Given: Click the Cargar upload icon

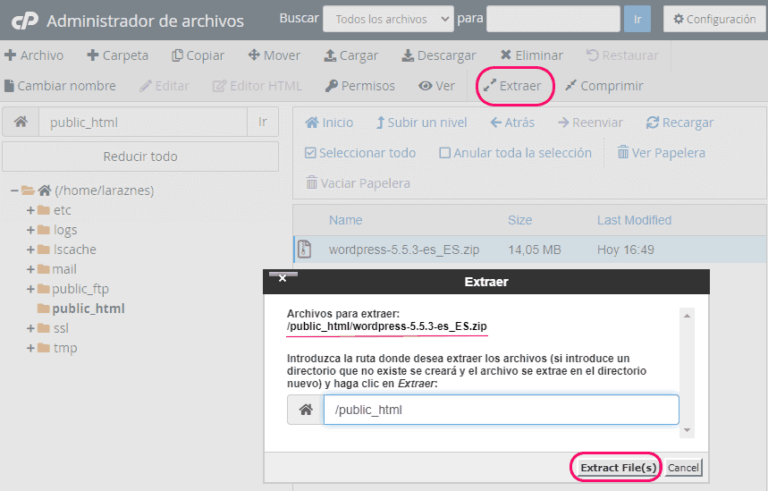Looking at the screenshot, I should coord(330,55).
